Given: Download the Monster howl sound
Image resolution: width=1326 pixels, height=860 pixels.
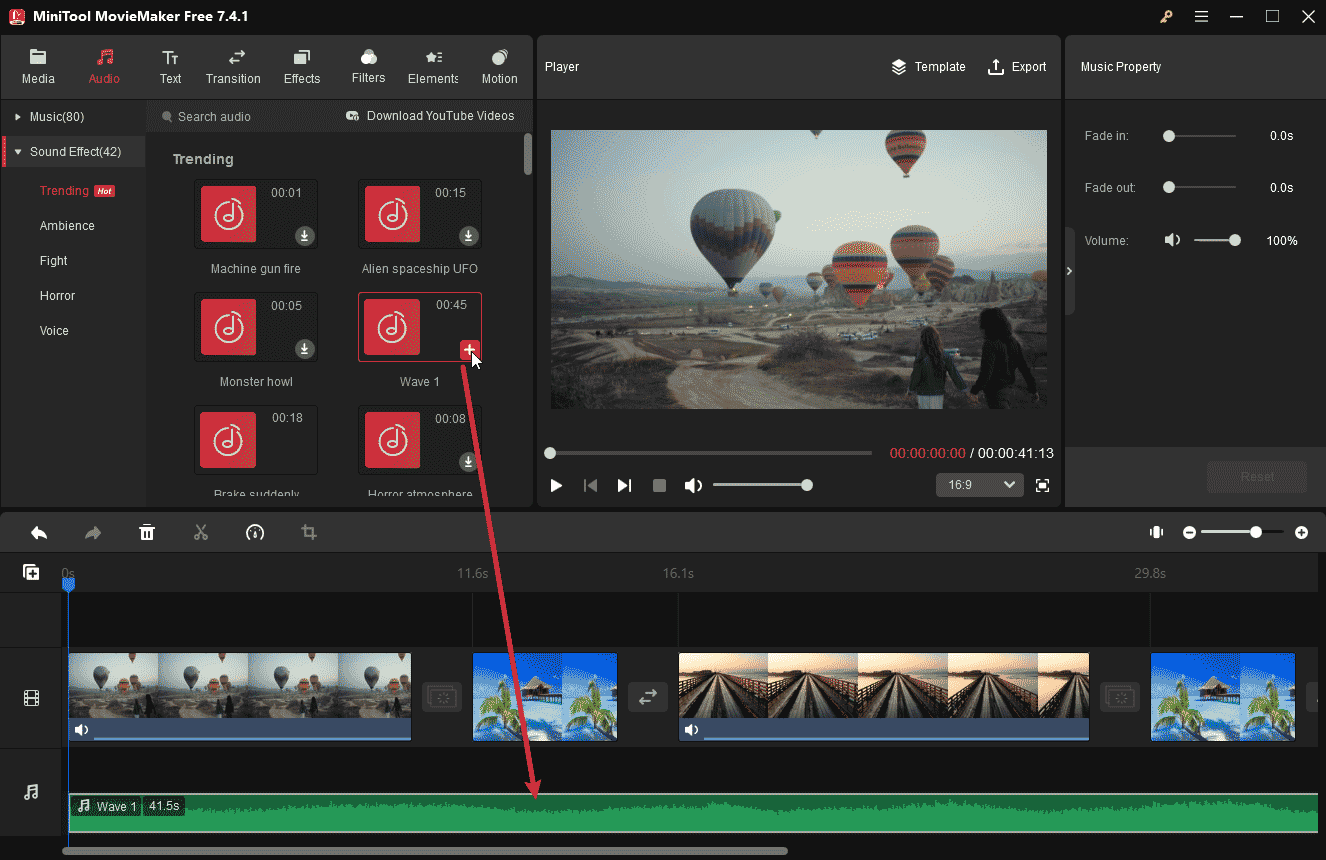Looking at the screenshot, I should (305, 349).
